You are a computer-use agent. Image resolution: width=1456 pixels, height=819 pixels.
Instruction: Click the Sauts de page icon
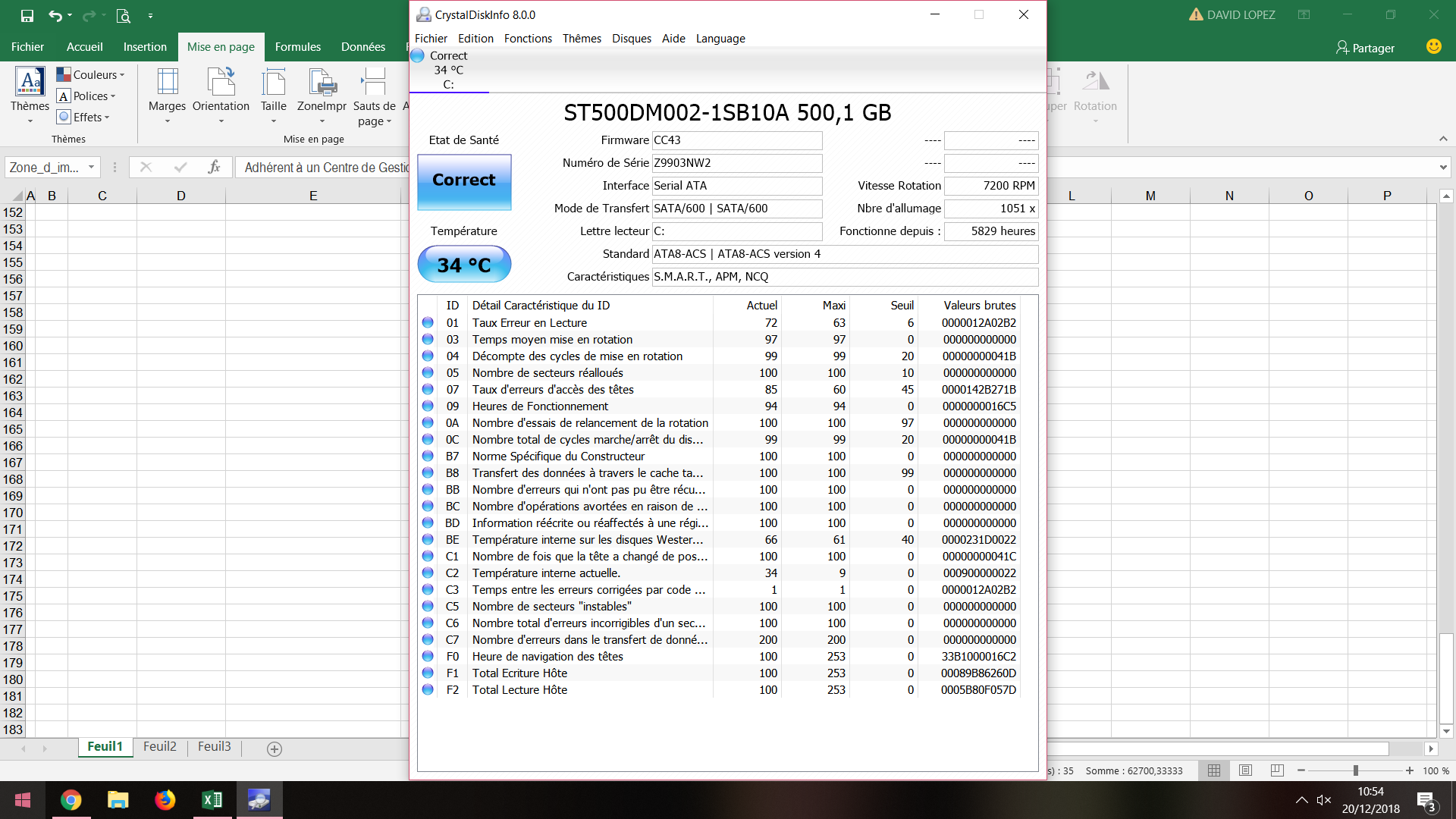click(374, 82)
